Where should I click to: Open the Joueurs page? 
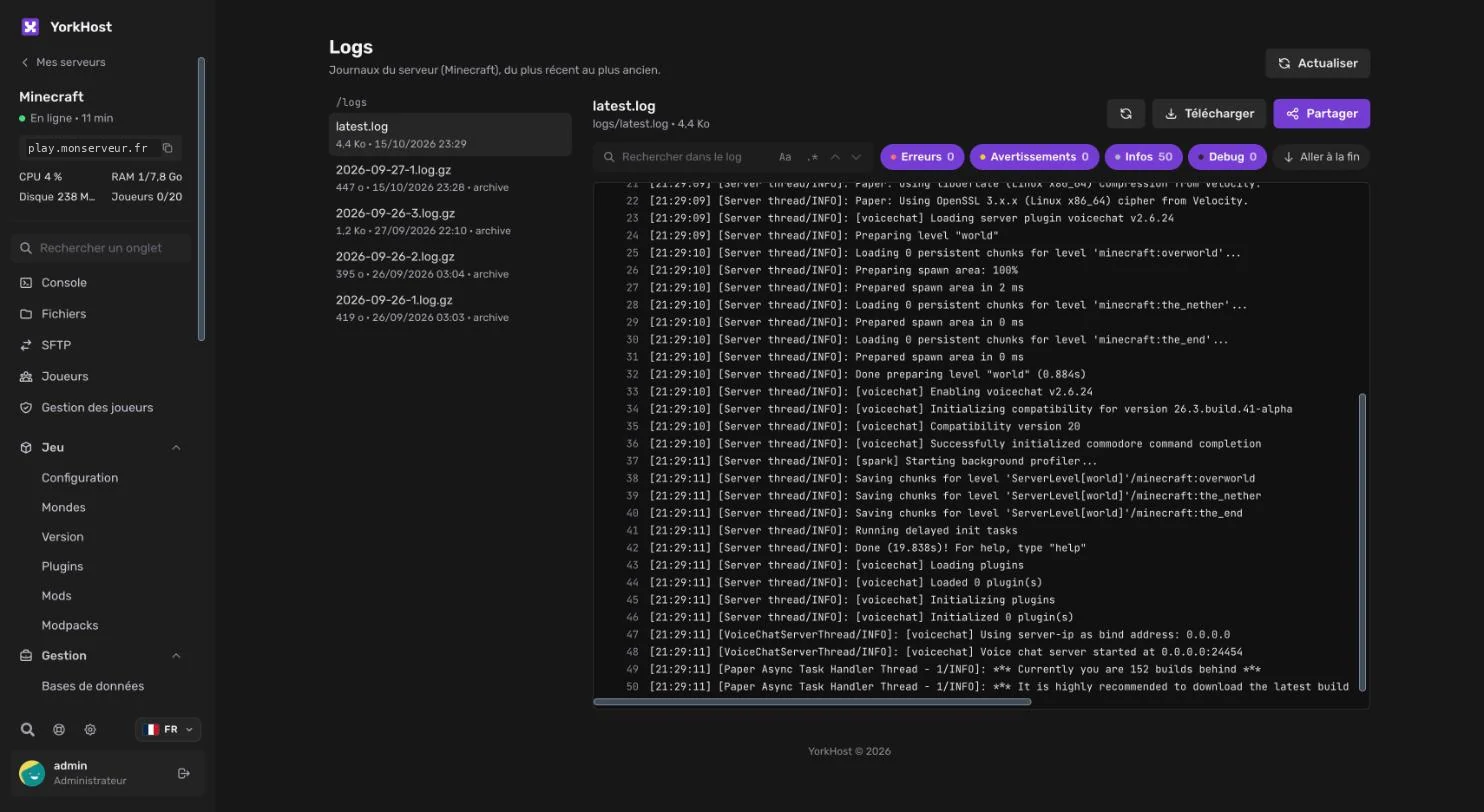100,376
